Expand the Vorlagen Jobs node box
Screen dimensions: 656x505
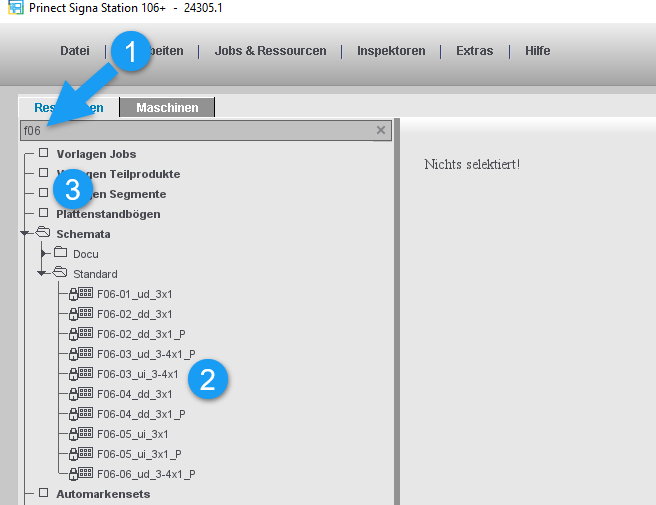[x=44, y=153]
